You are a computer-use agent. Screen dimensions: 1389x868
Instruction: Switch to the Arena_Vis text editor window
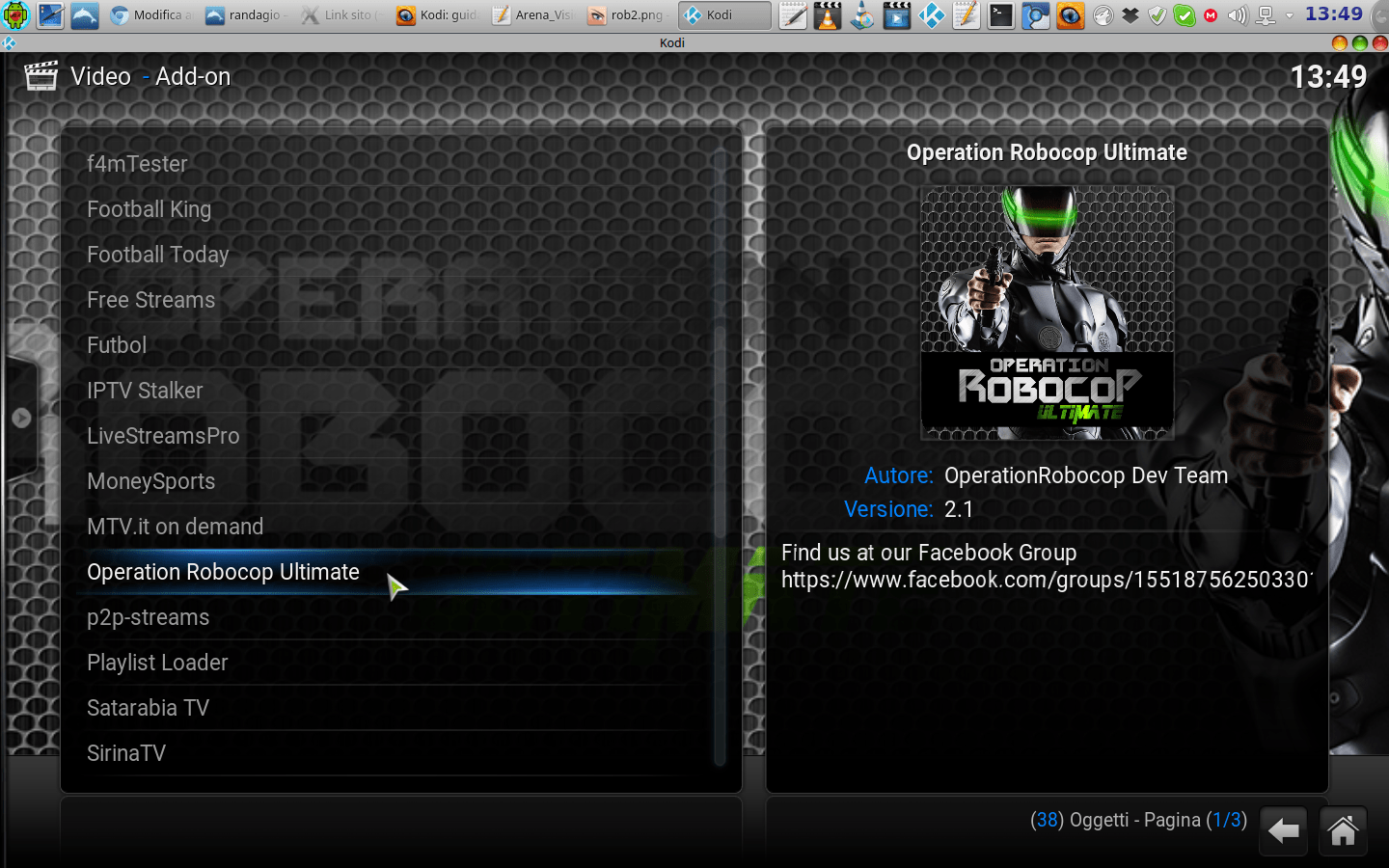pyautogui.click(x=531, y=15)
